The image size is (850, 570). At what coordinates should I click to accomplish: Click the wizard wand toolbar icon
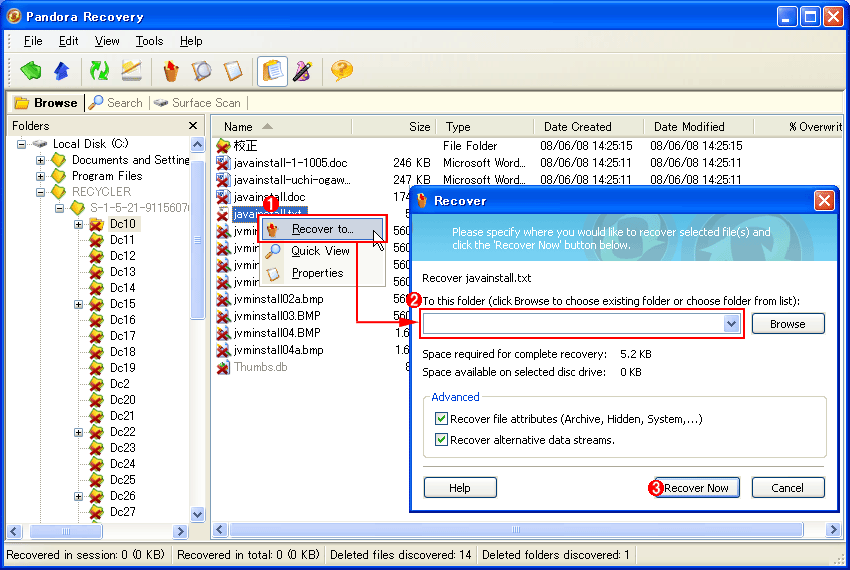[x=302, y=71]
